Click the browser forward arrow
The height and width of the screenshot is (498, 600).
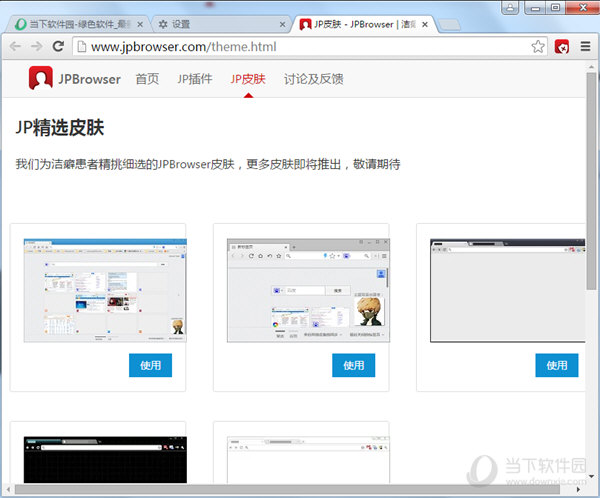(37, 46)
